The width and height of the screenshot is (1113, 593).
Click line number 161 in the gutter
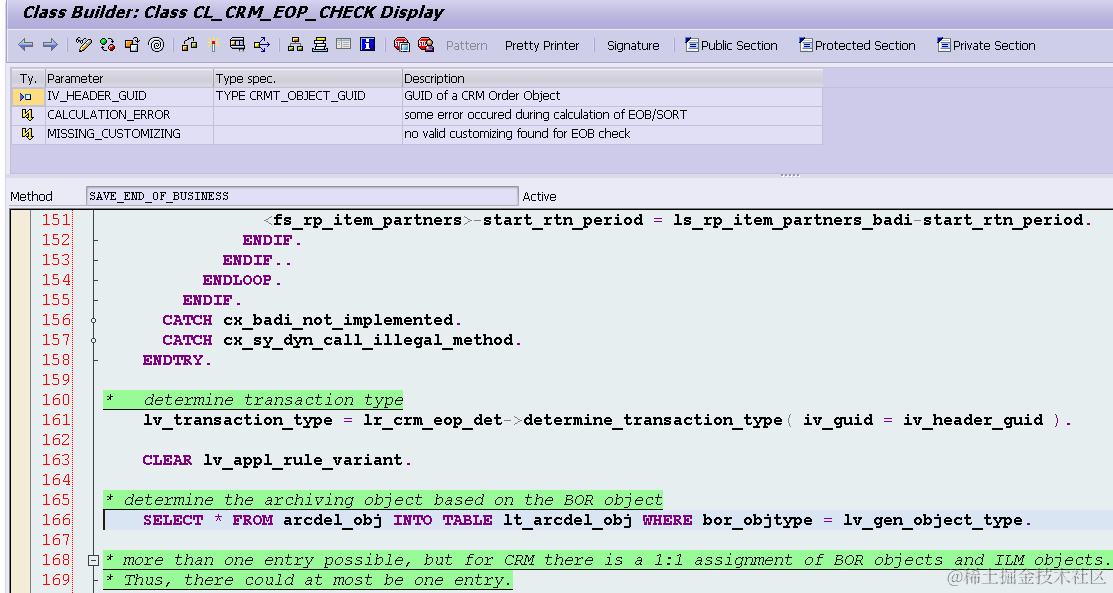[56, 420]
